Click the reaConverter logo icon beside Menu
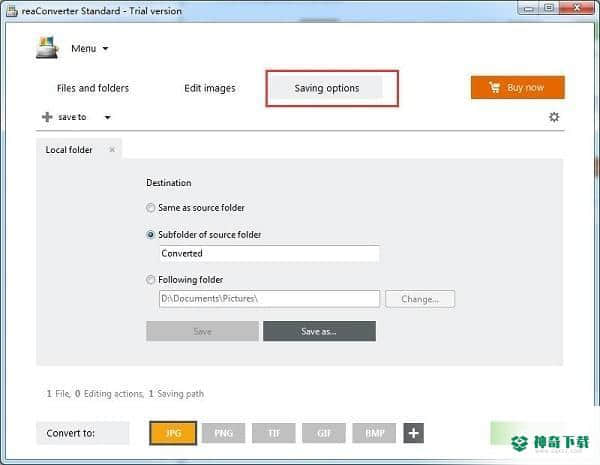The width and height of the screenshot is (600, 465). [47, 48]
